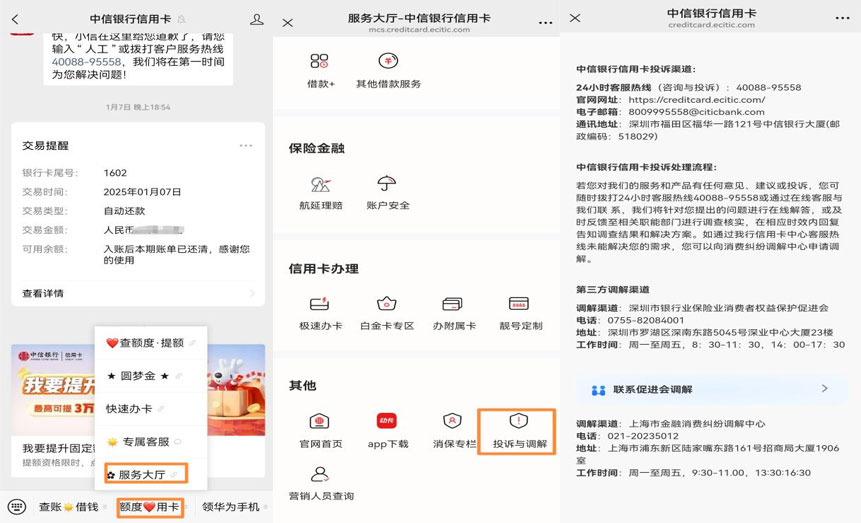The height and width of the screenshot is (523, 861).
Task: Open the 额度用卡 menu in the chat footer
Action: tap(149, 507)
